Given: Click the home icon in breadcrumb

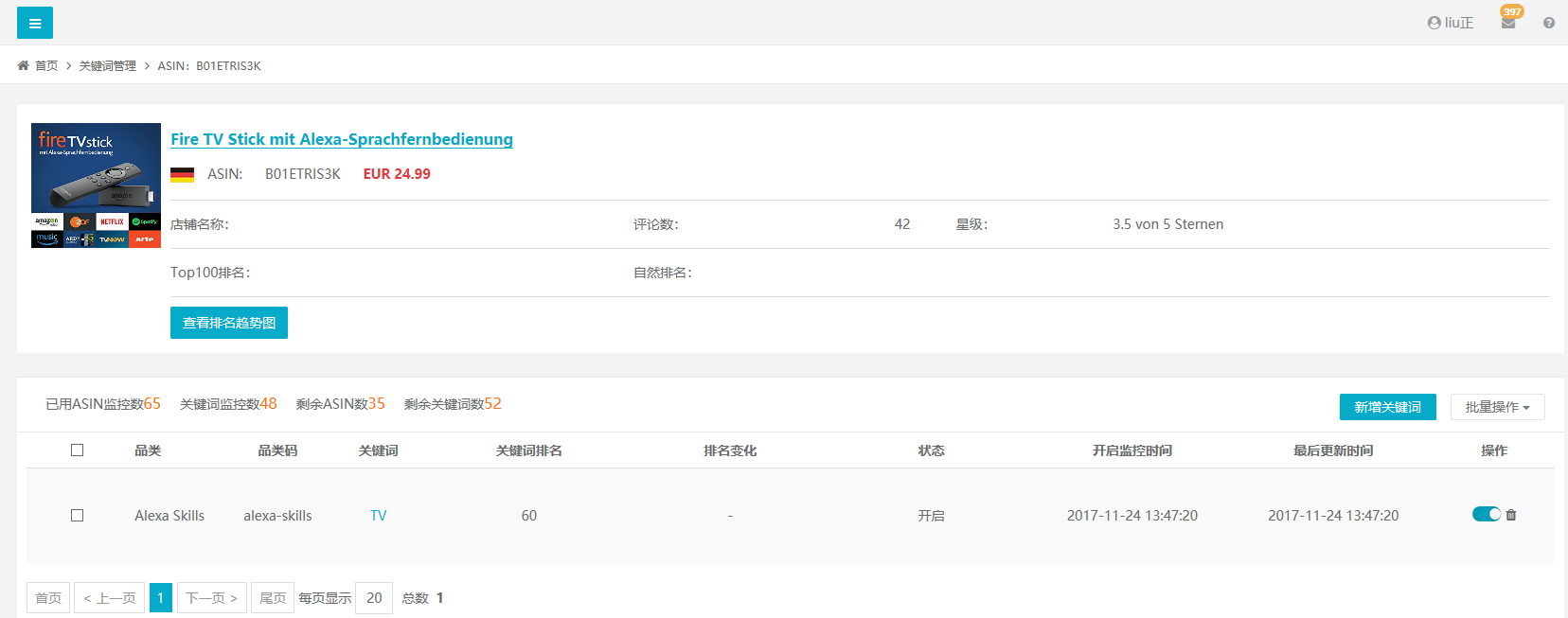Looking at the screenshot, I should click(x=23, y=65).
